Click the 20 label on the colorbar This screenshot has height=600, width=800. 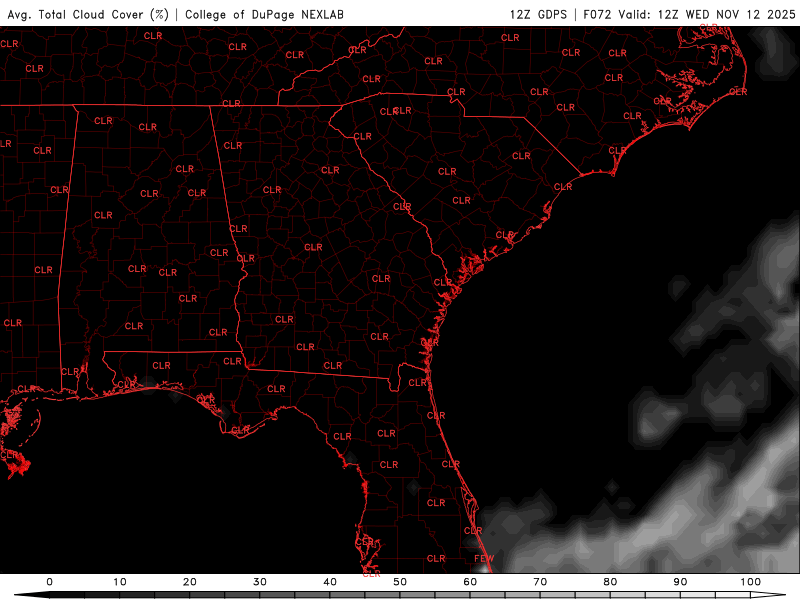tap(190, 582)
